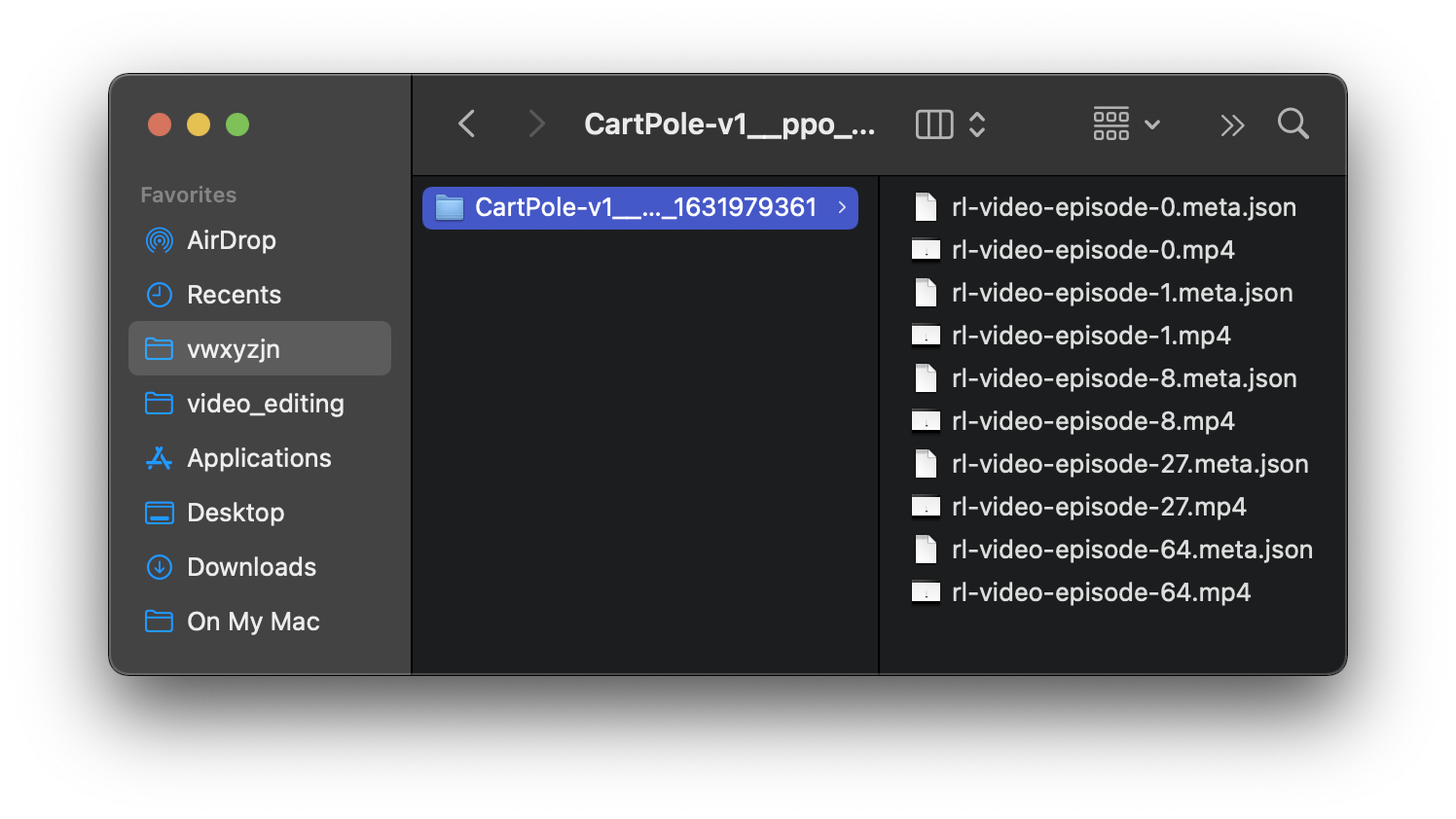
Task: Select the CartPole-v1 folder ending 1631979361
Action: click(x=640, y=207)
